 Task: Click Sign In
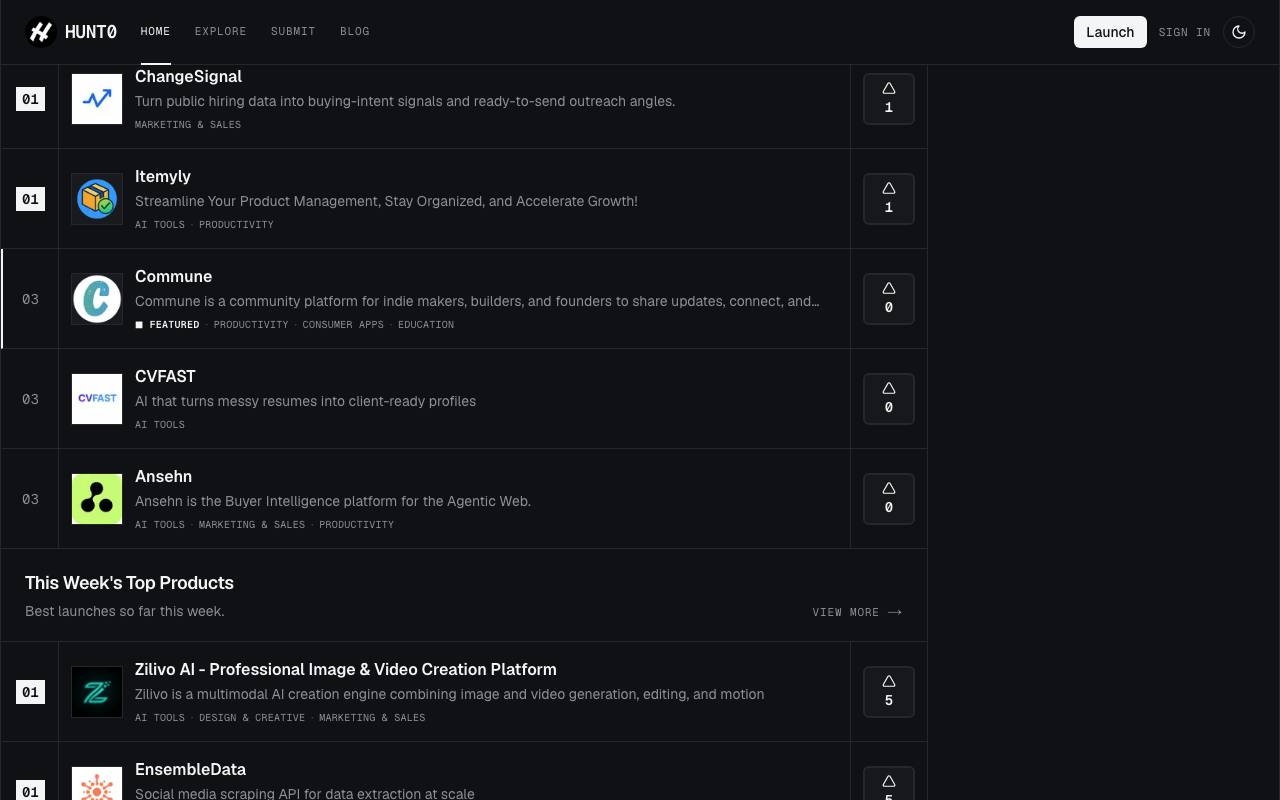point(1184,32)
